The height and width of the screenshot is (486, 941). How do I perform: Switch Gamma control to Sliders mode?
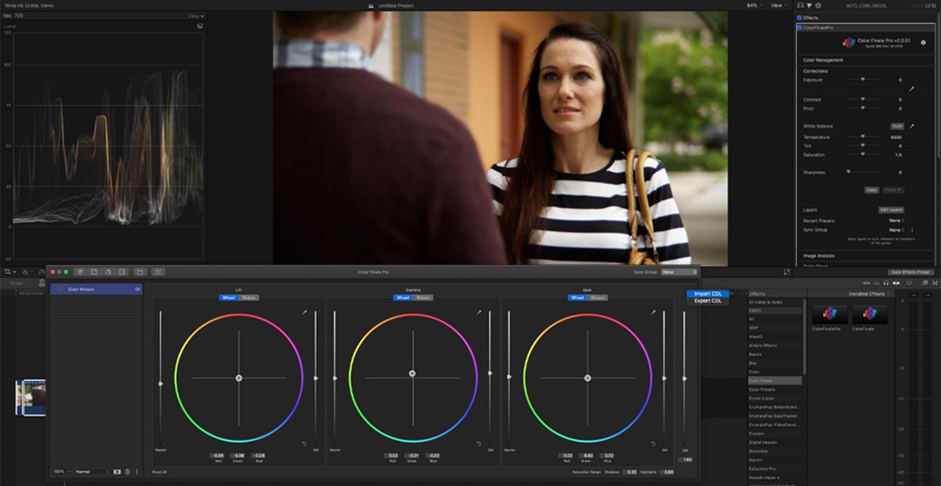click(x=423, y=298)
